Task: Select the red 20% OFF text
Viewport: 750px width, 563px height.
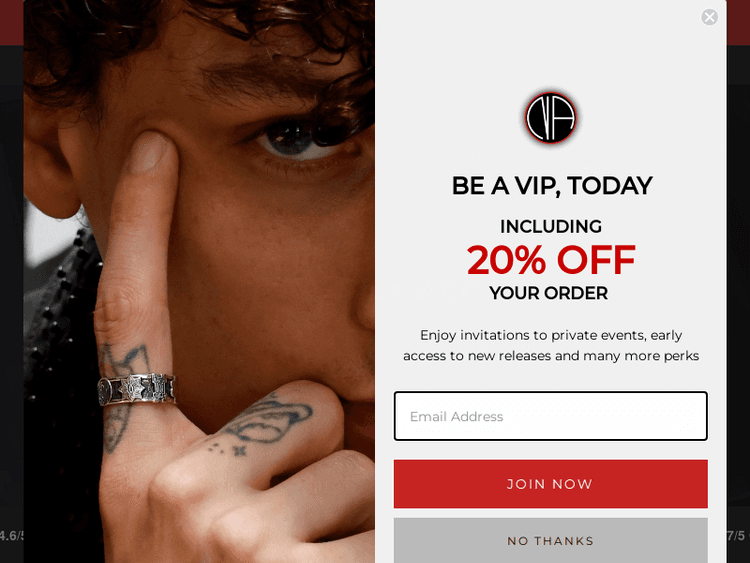Action: (551, 260)
